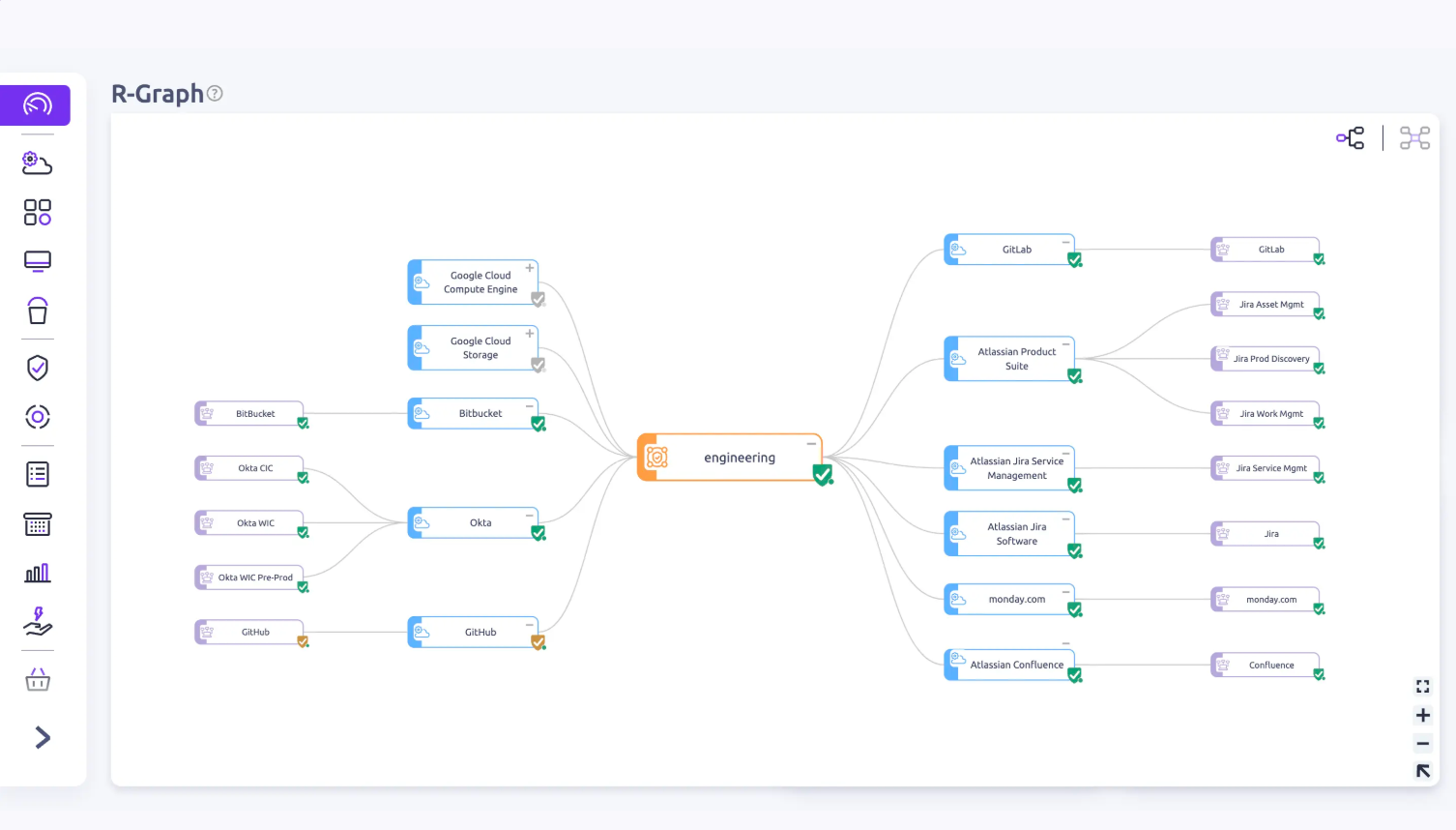Open the shopping basket sidebar icon
The width and height of the screenshot is (1456, 830).
[38, 680]
